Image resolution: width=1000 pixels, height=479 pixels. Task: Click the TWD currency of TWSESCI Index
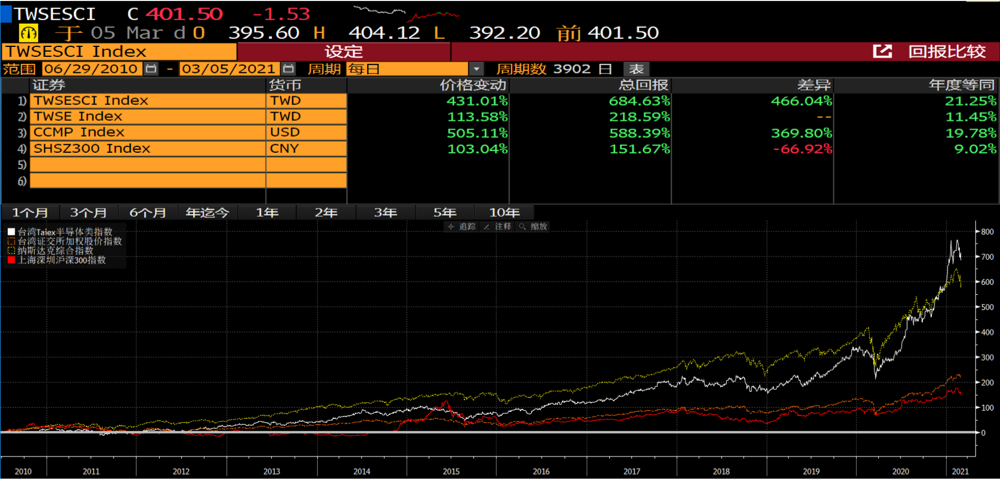pos(307,101)
